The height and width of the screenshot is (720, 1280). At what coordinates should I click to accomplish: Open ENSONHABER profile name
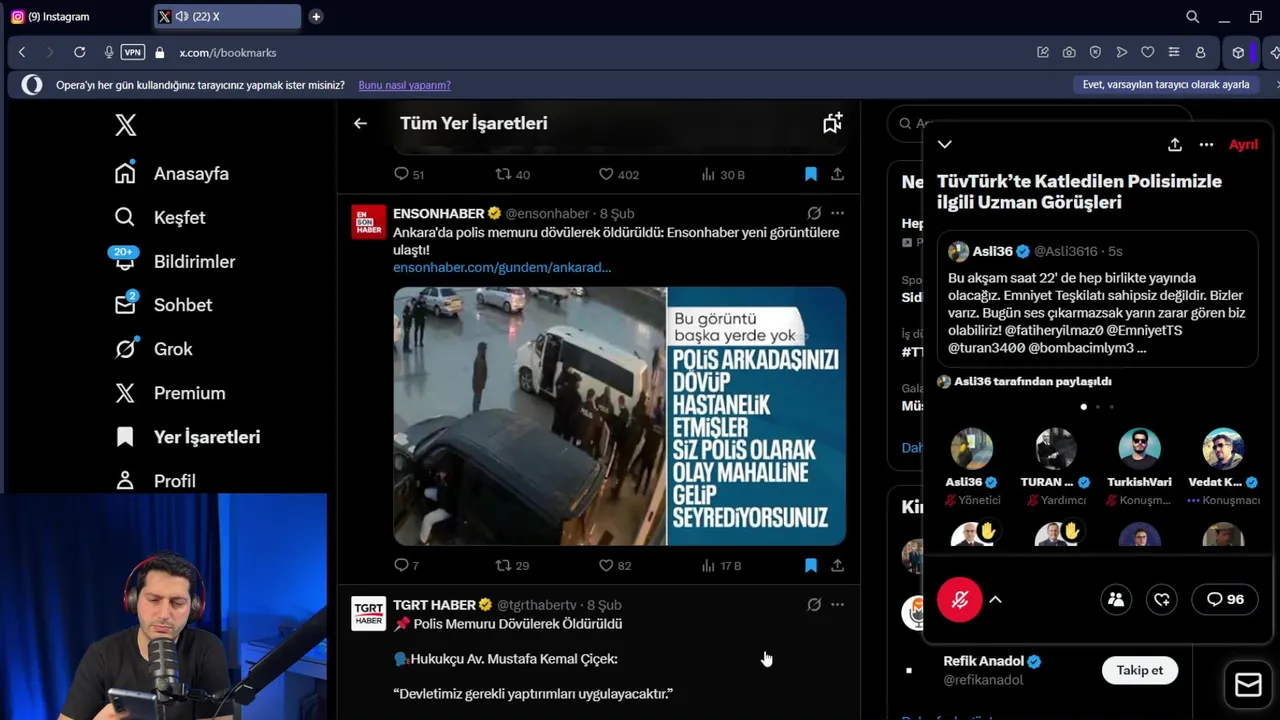439,213
